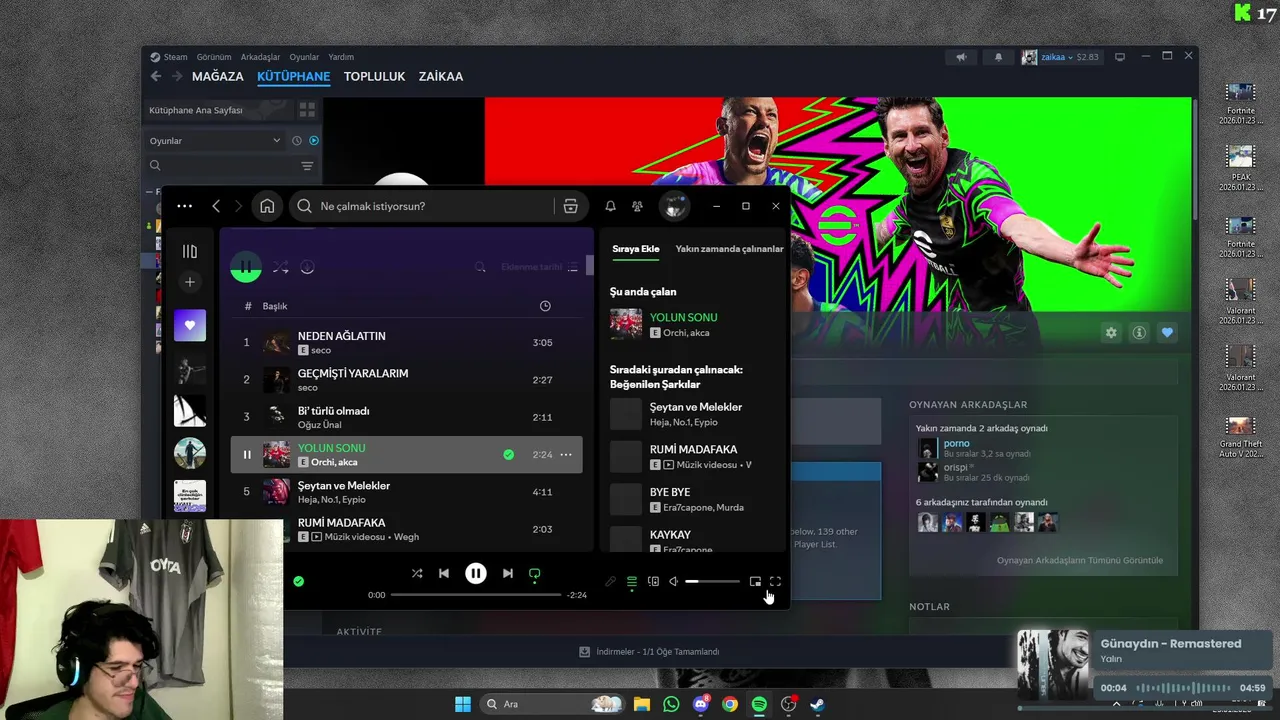The width and height of the screenshot is (1280, 720).
Task: Open Spotify's three-dot main menu
Action: tap(184, 206)
